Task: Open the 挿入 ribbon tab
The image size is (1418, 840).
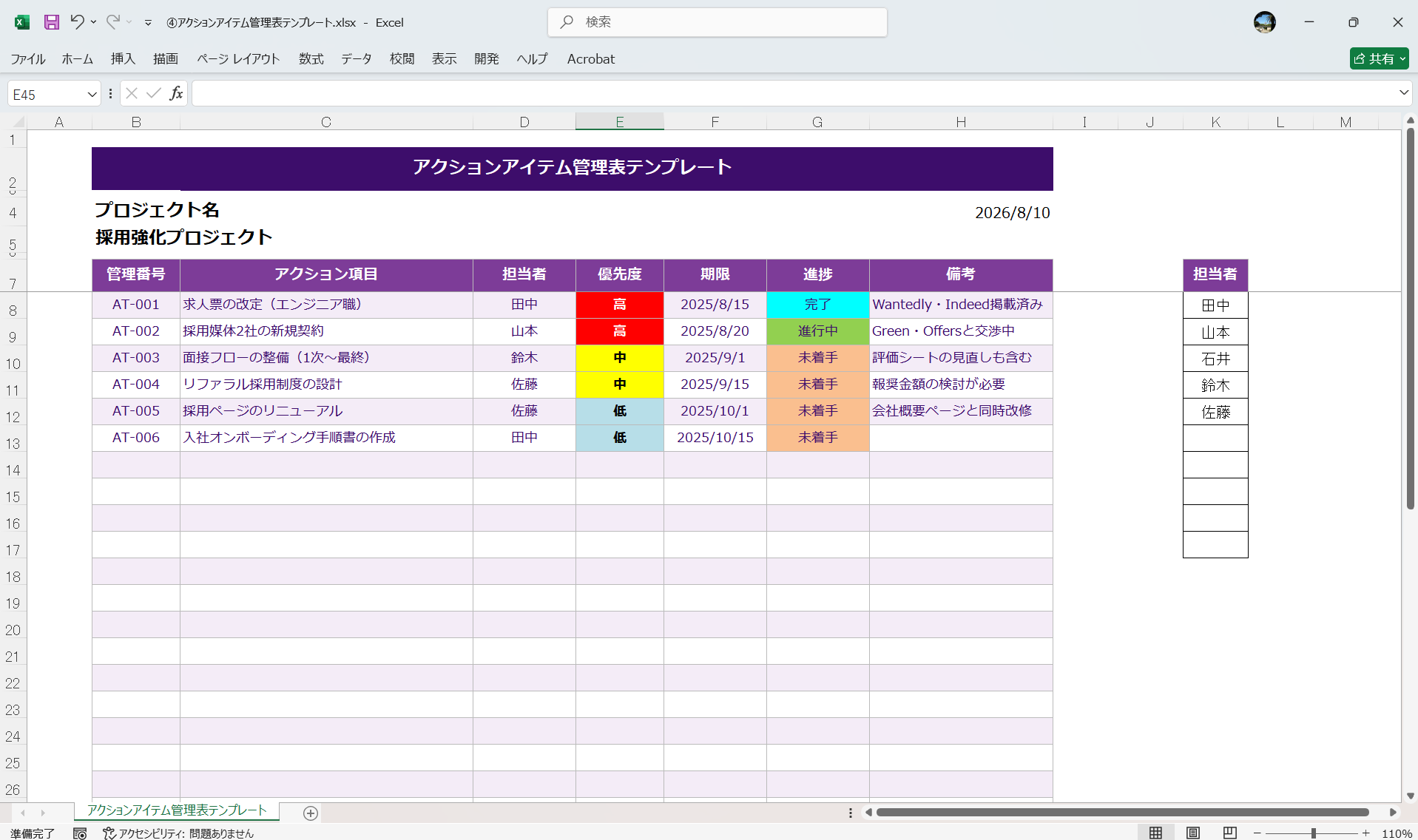Action: [123, 59]
